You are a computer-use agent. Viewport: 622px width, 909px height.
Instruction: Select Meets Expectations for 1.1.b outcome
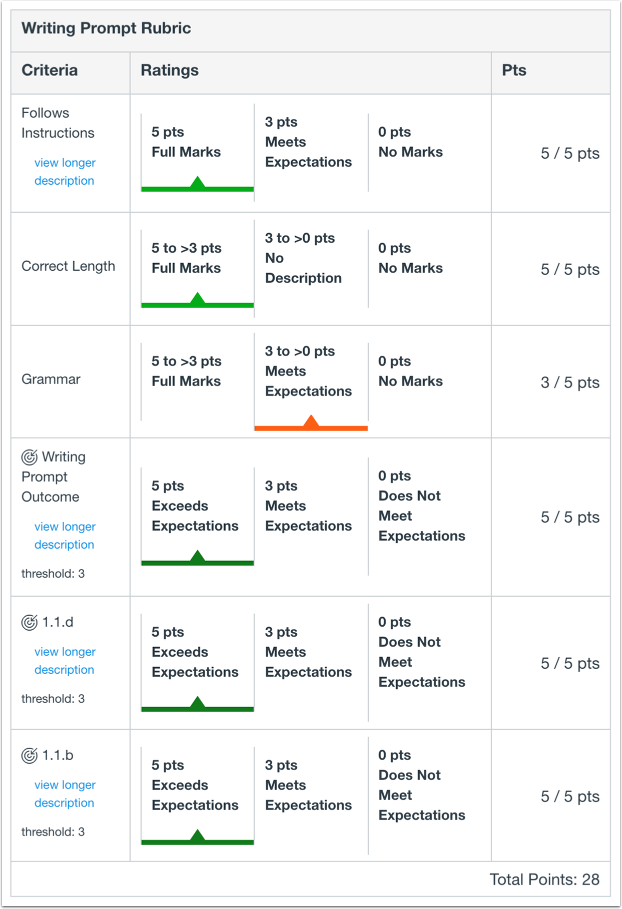coord(309,785)
